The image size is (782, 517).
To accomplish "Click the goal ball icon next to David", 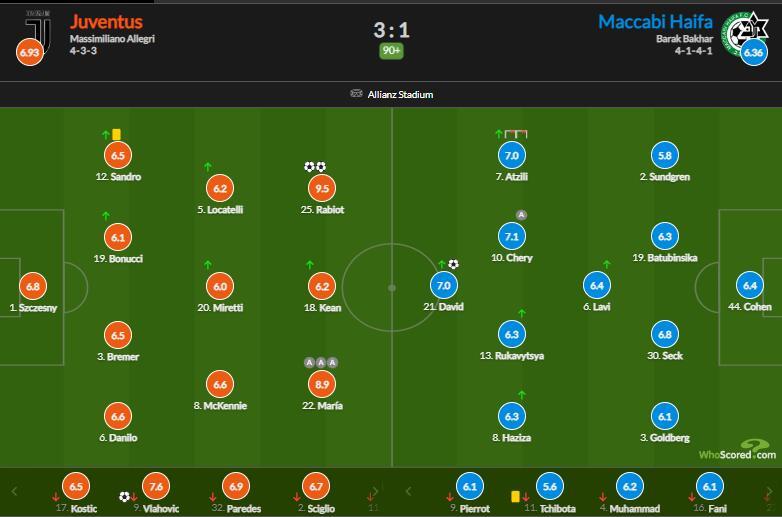I will tap(453, 264).
